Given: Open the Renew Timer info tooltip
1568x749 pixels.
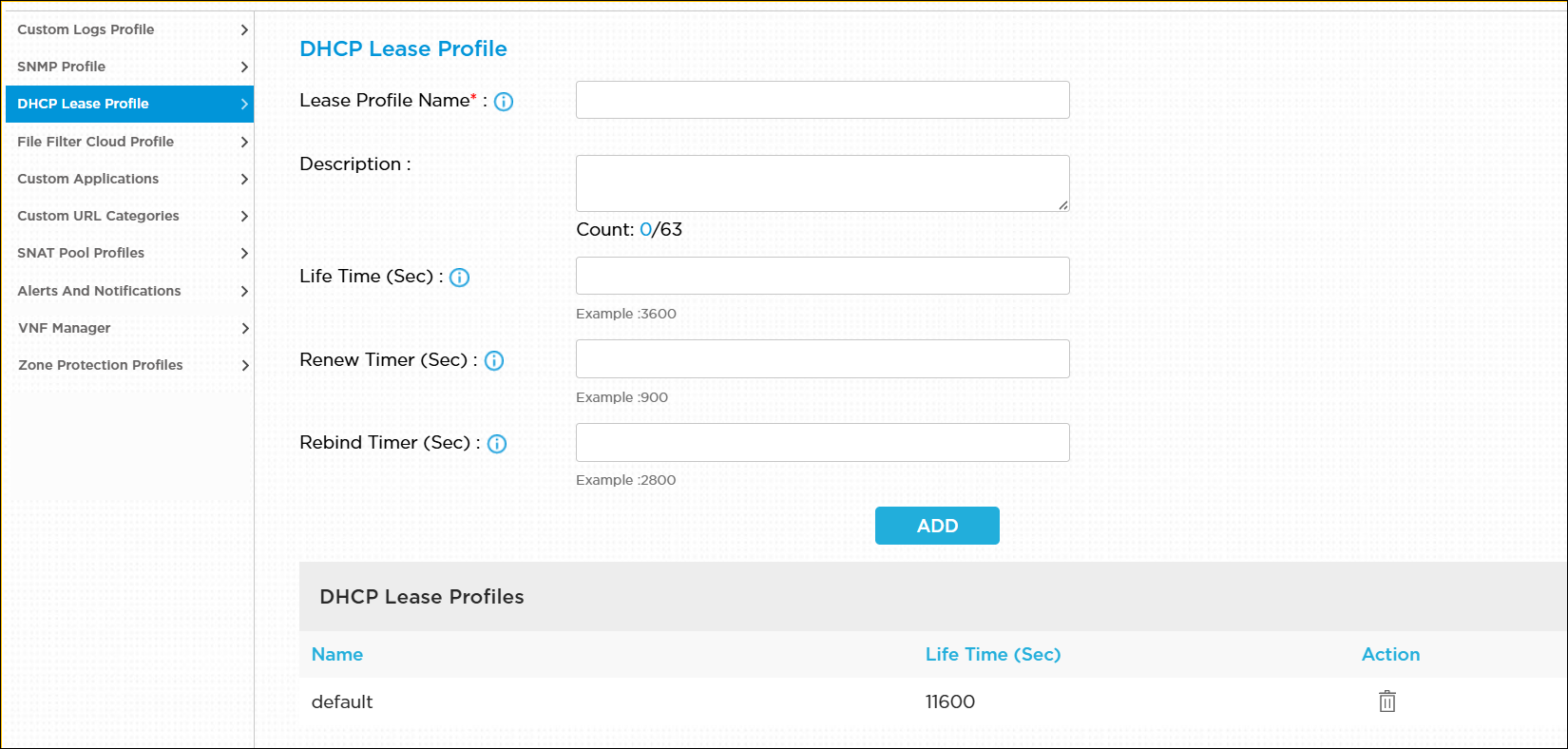Looking at the screenshot, I should pyautogui.click(x=494, y=360).
